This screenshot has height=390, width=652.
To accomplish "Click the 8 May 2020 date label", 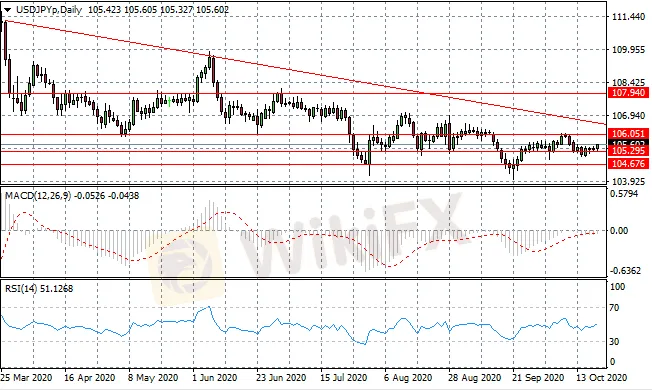I will point(154,378).
